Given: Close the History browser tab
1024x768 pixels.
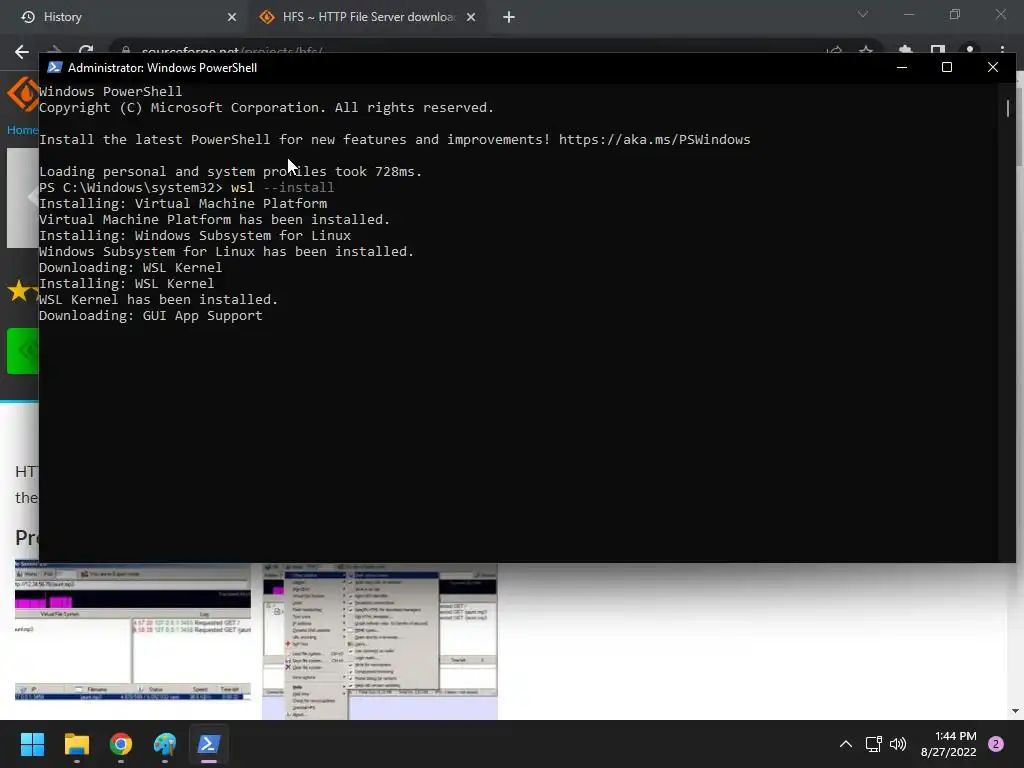Looking at the screenshot, I should (x=232, y=17).
